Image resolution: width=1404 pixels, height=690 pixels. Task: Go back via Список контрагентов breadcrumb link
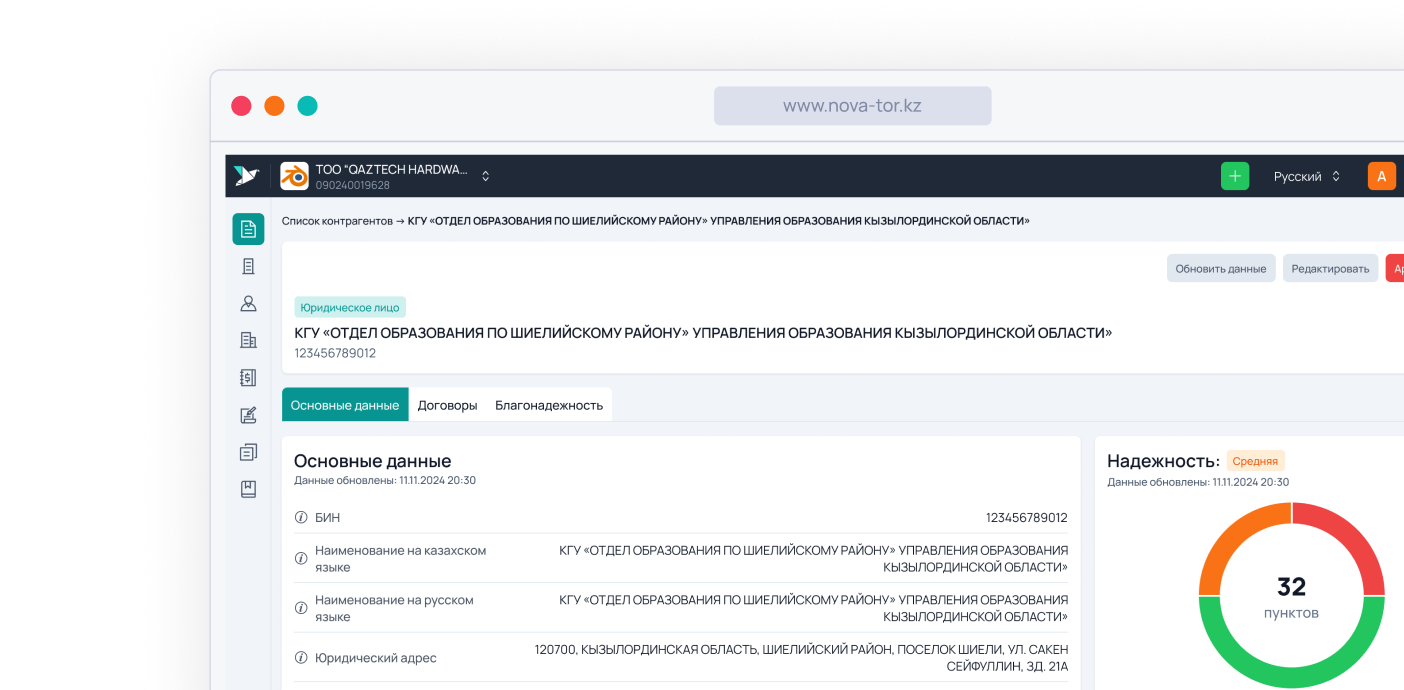[x=337, y=221]
